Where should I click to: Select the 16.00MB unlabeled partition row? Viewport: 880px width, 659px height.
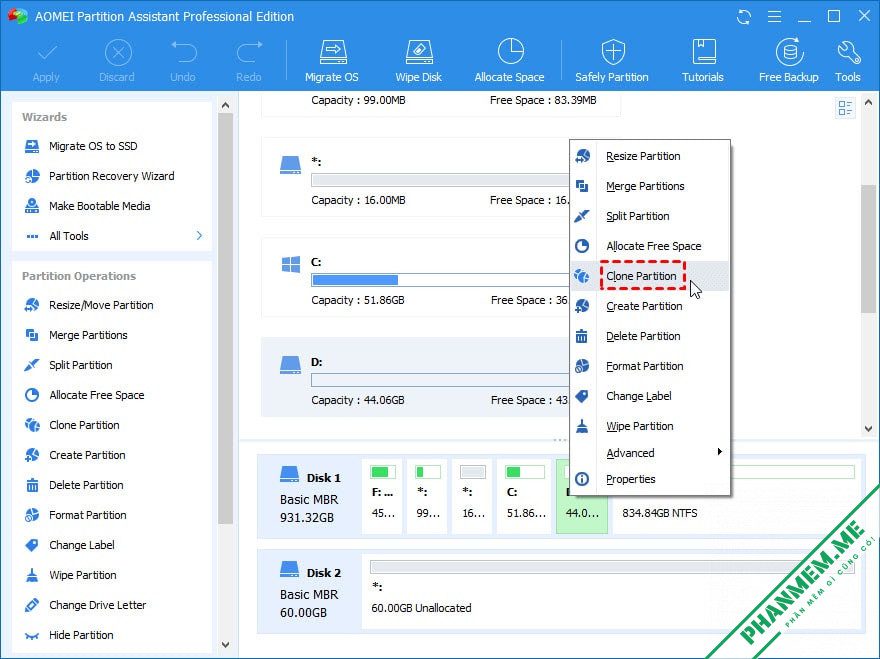click(x=415, y=177)
